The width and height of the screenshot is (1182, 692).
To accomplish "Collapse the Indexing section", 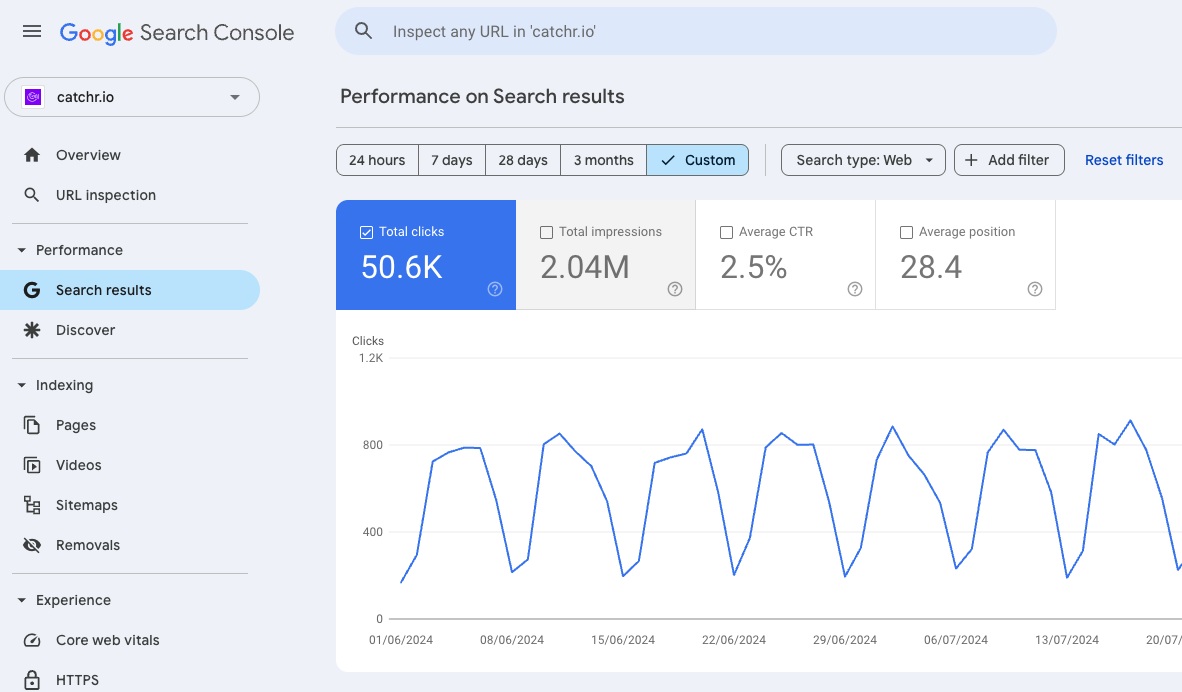I will point(22,385).
